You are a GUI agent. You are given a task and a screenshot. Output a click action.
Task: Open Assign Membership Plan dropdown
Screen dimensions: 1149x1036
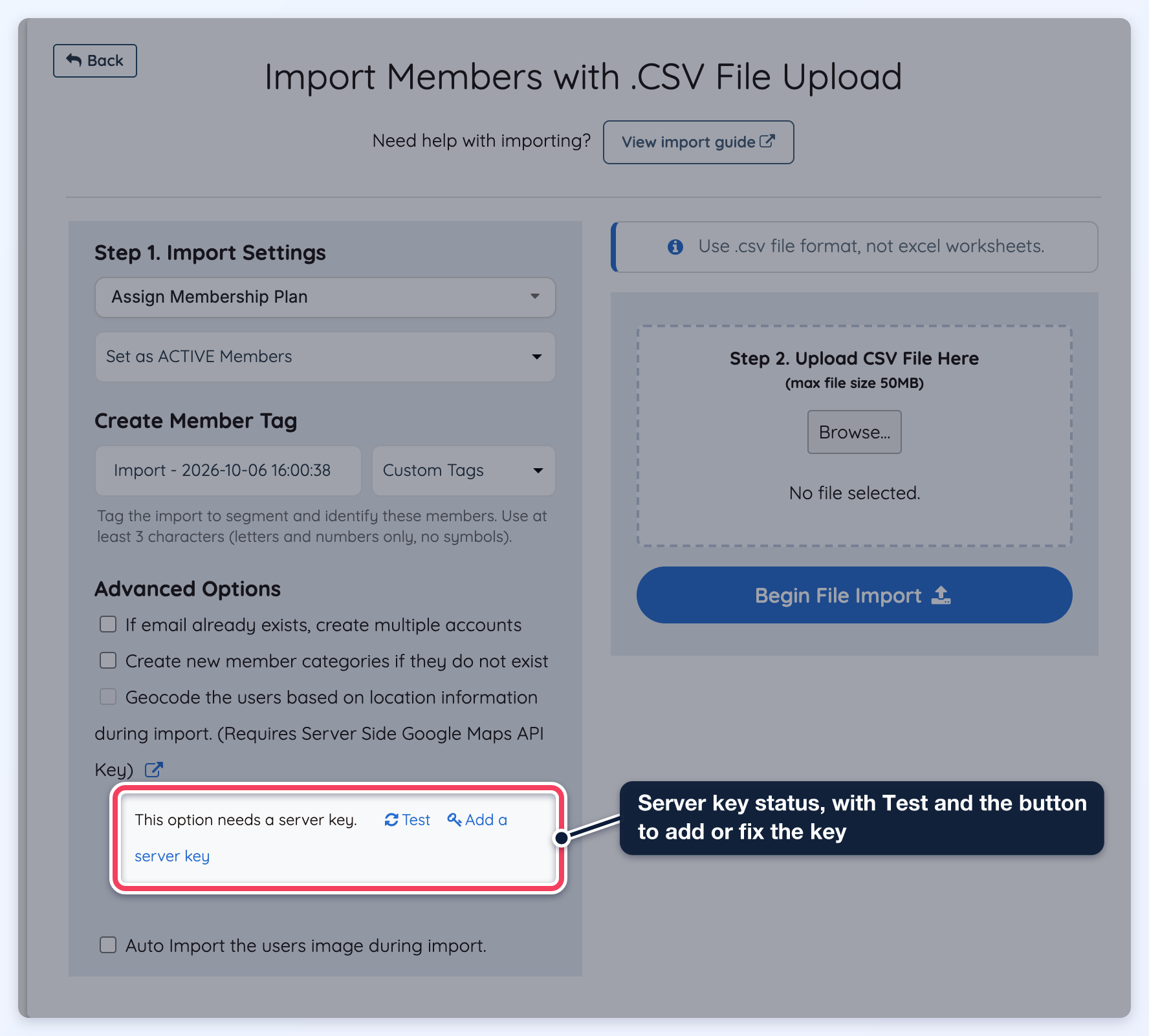(x=325, y=297)
